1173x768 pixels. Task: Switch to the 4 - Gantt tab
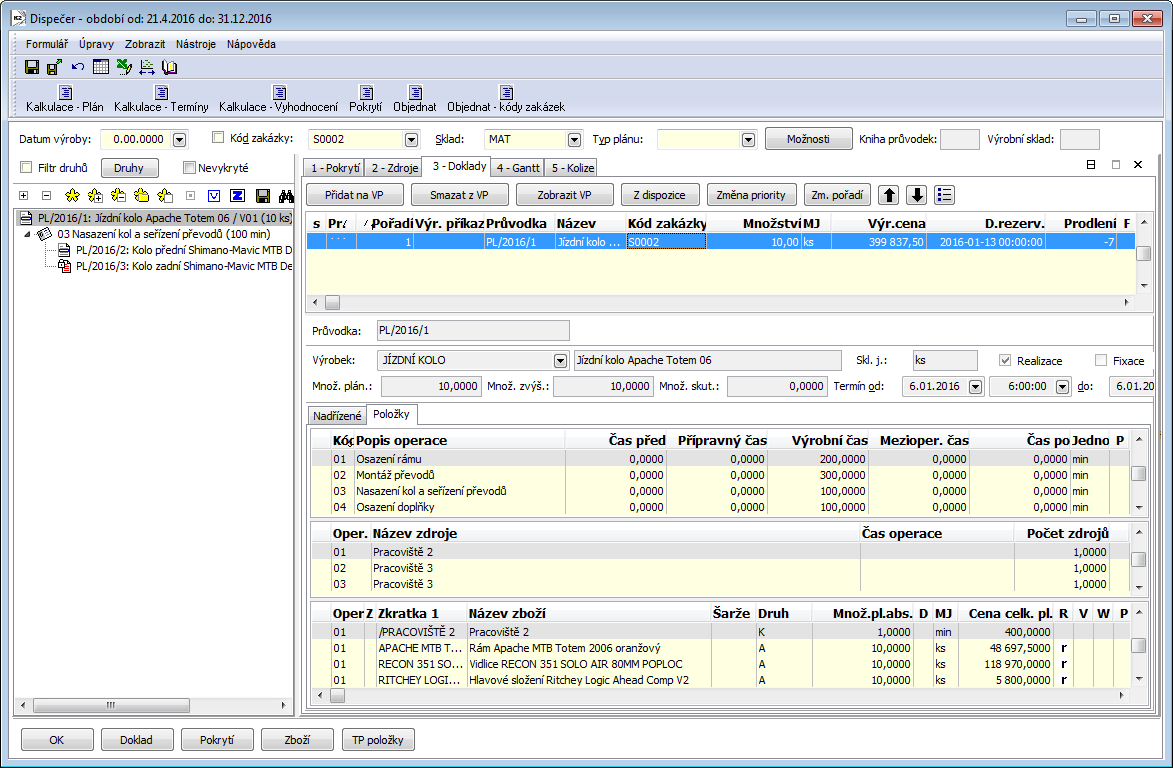[x=517, y=168]
